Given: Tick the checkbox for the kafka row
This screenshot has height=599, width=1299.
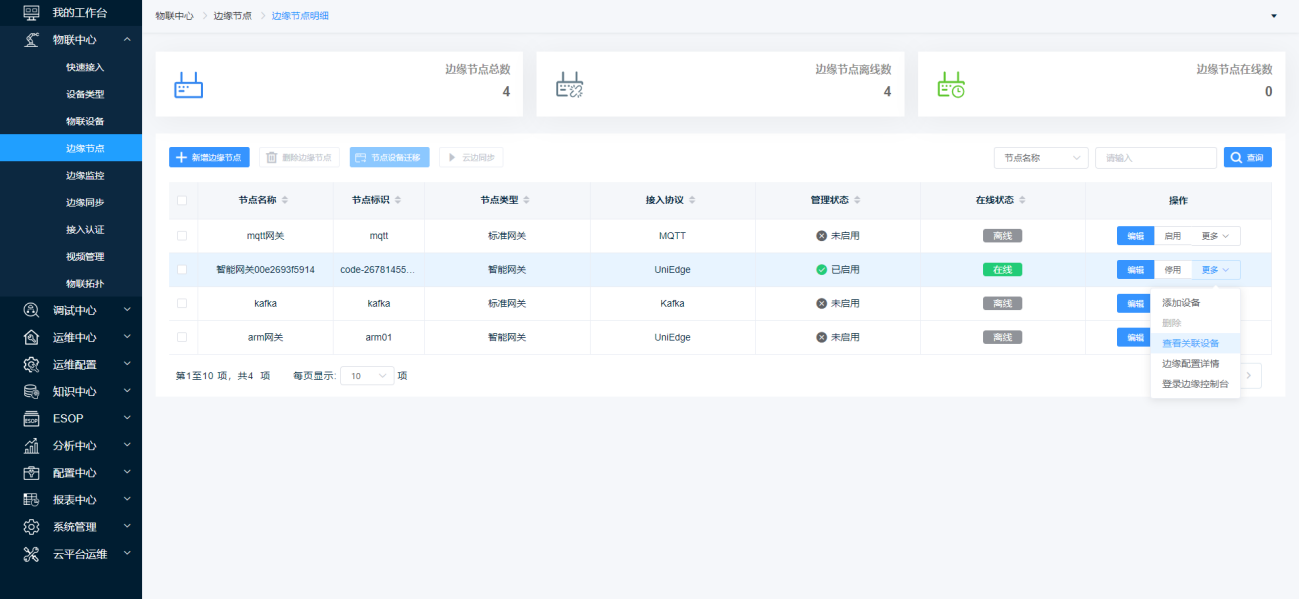Looking at the screenshot, I should tap(182, 303).
